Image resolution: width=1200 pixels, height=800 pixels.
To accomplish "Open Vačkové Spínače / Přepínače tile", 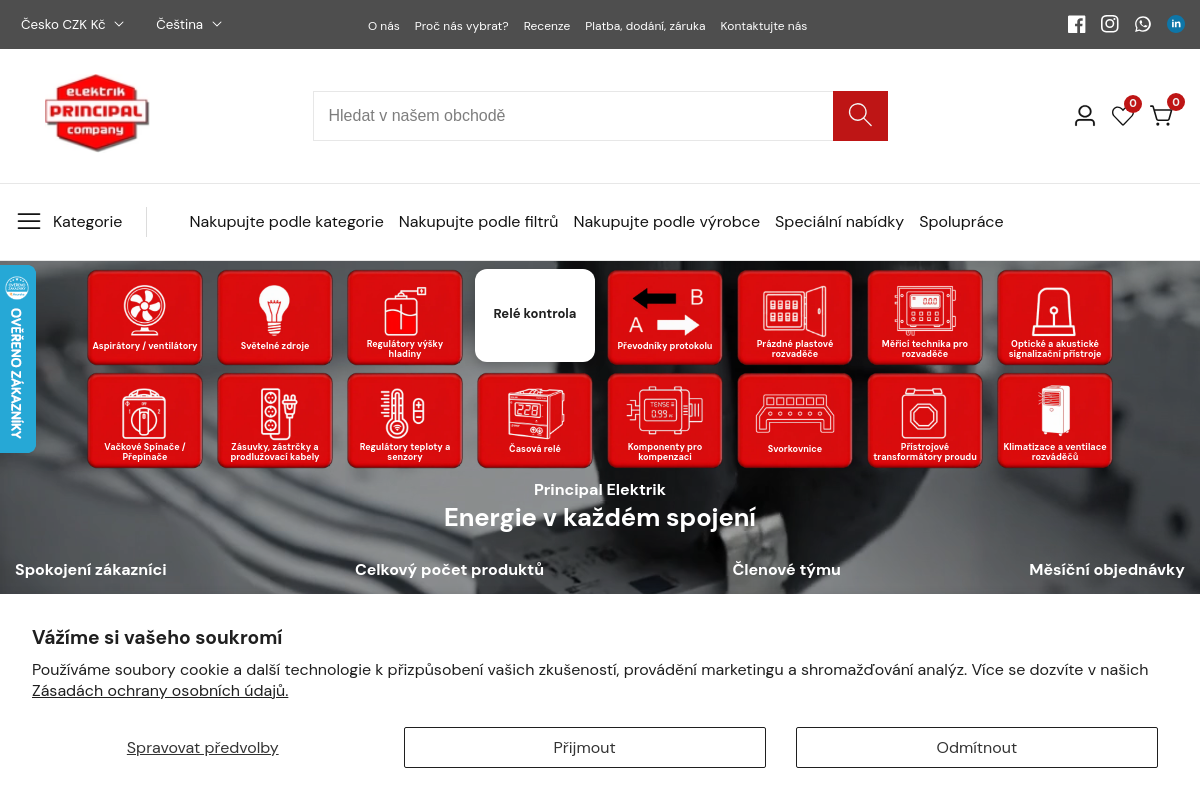I will [145, 420].
